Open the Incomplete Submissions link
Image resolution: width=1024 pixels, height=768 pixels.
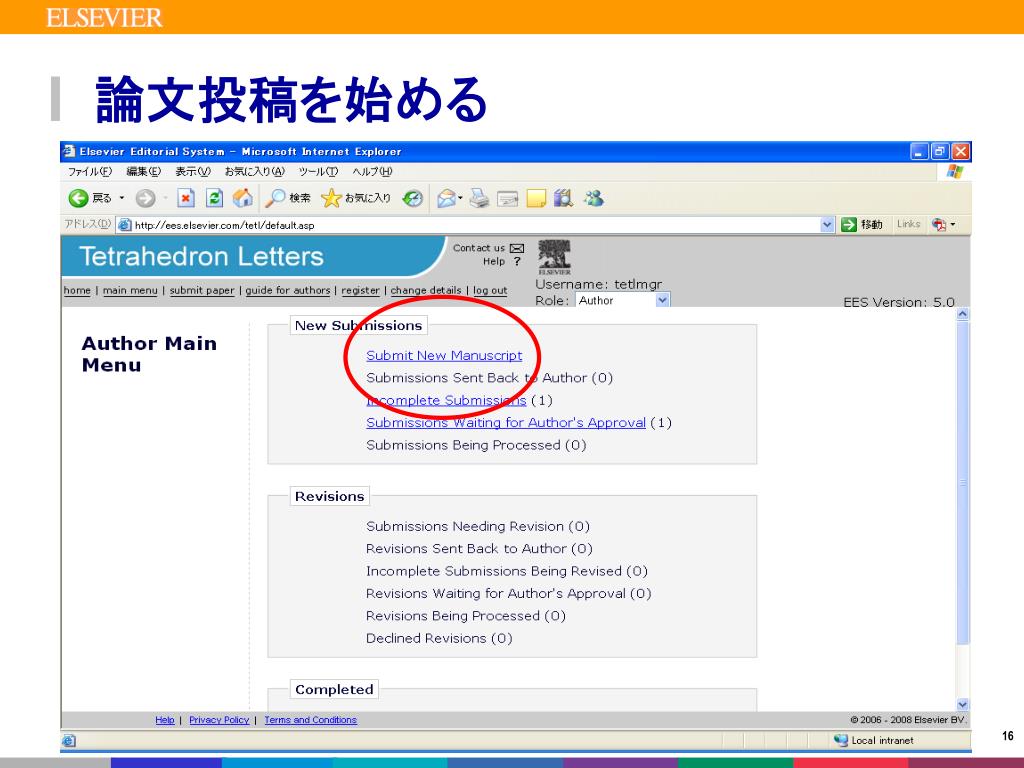coord(446,400)
